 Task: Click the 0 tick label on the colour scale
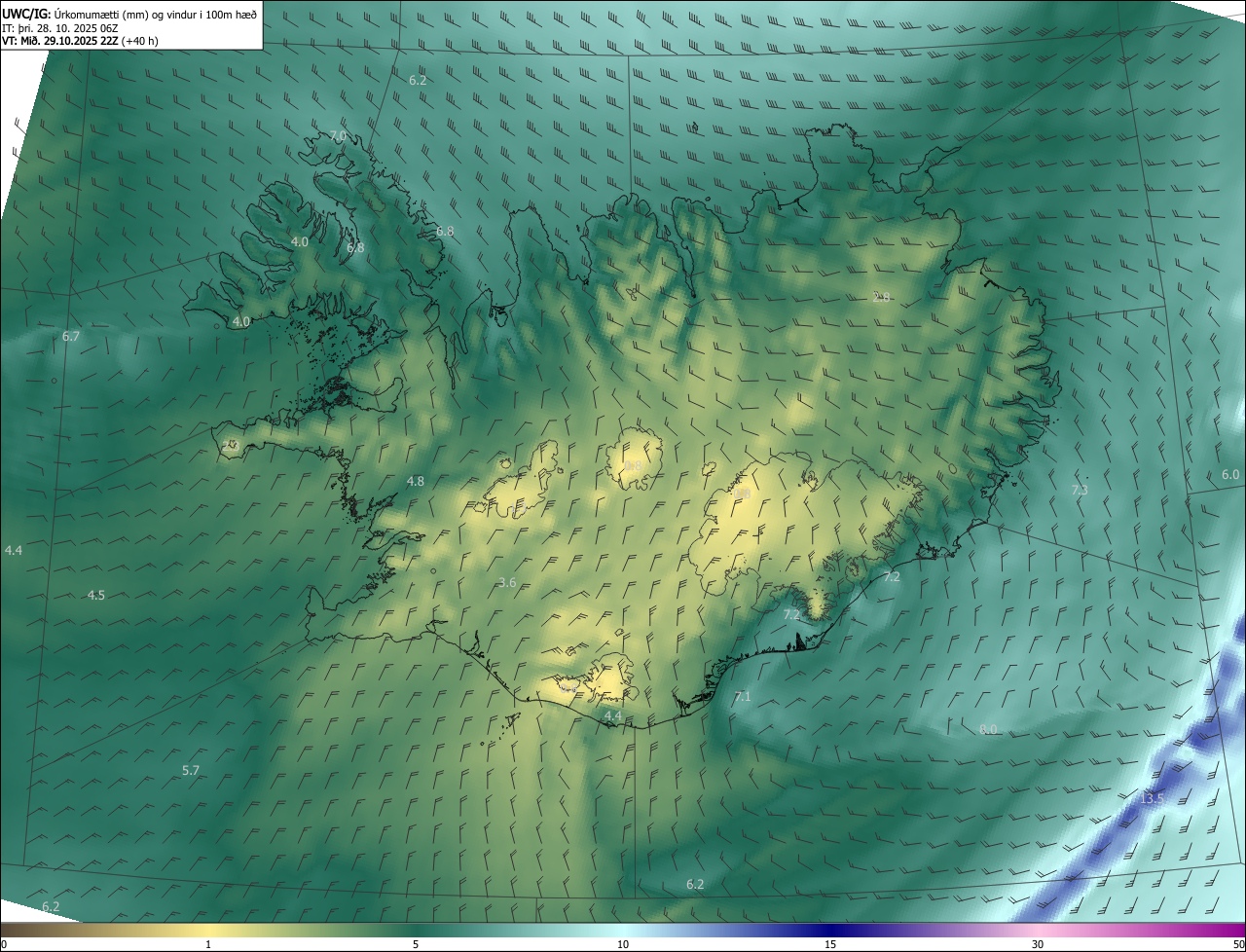click(3, 944)
